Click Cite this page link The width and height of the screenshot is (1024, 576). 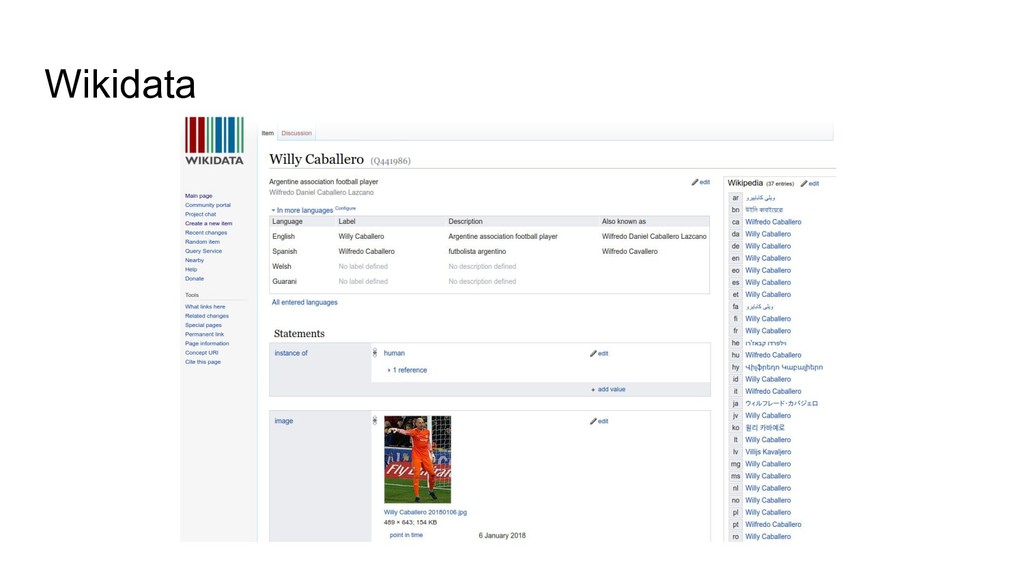(202, 361)
